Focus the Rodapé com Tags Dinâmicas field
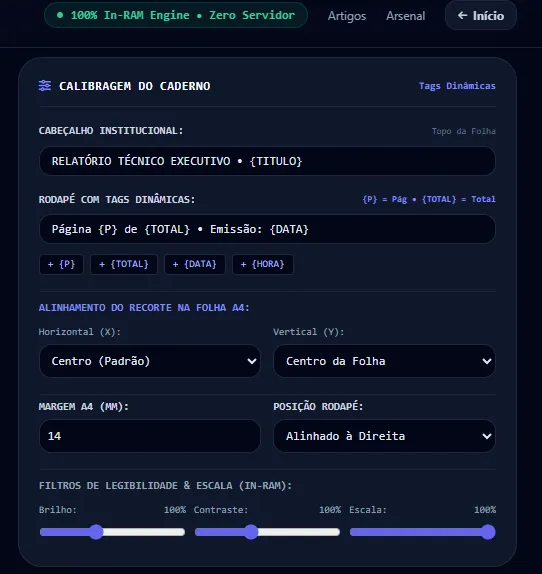 267,229
